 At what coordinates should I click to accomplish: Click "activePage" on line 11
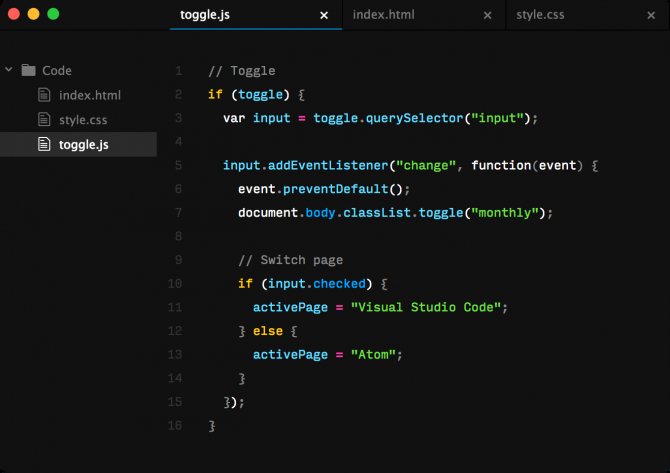[x=290, y=307]
